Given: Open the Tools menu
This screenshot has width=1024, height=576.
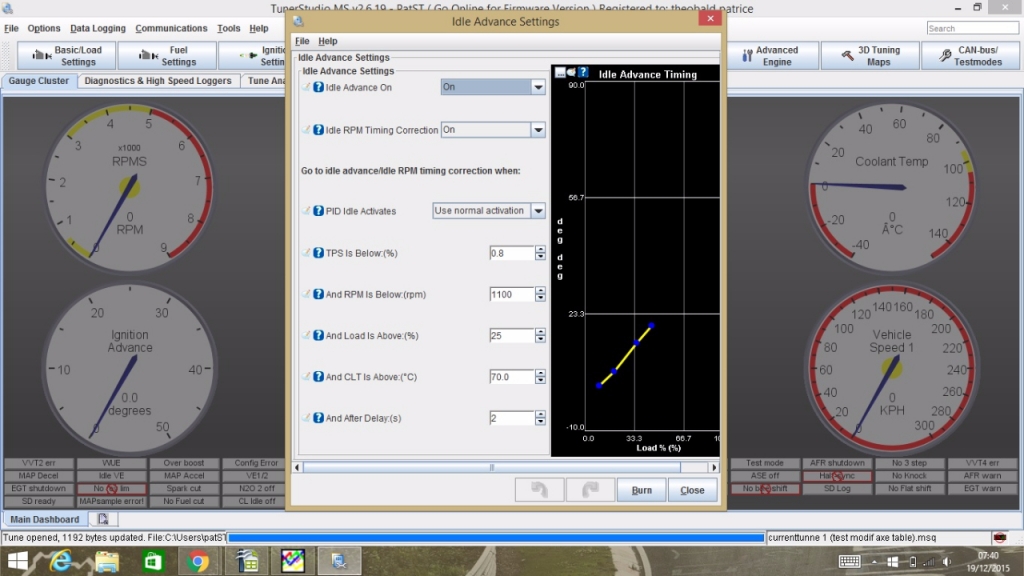Looking at the screenshot, I should coord(229,28).
